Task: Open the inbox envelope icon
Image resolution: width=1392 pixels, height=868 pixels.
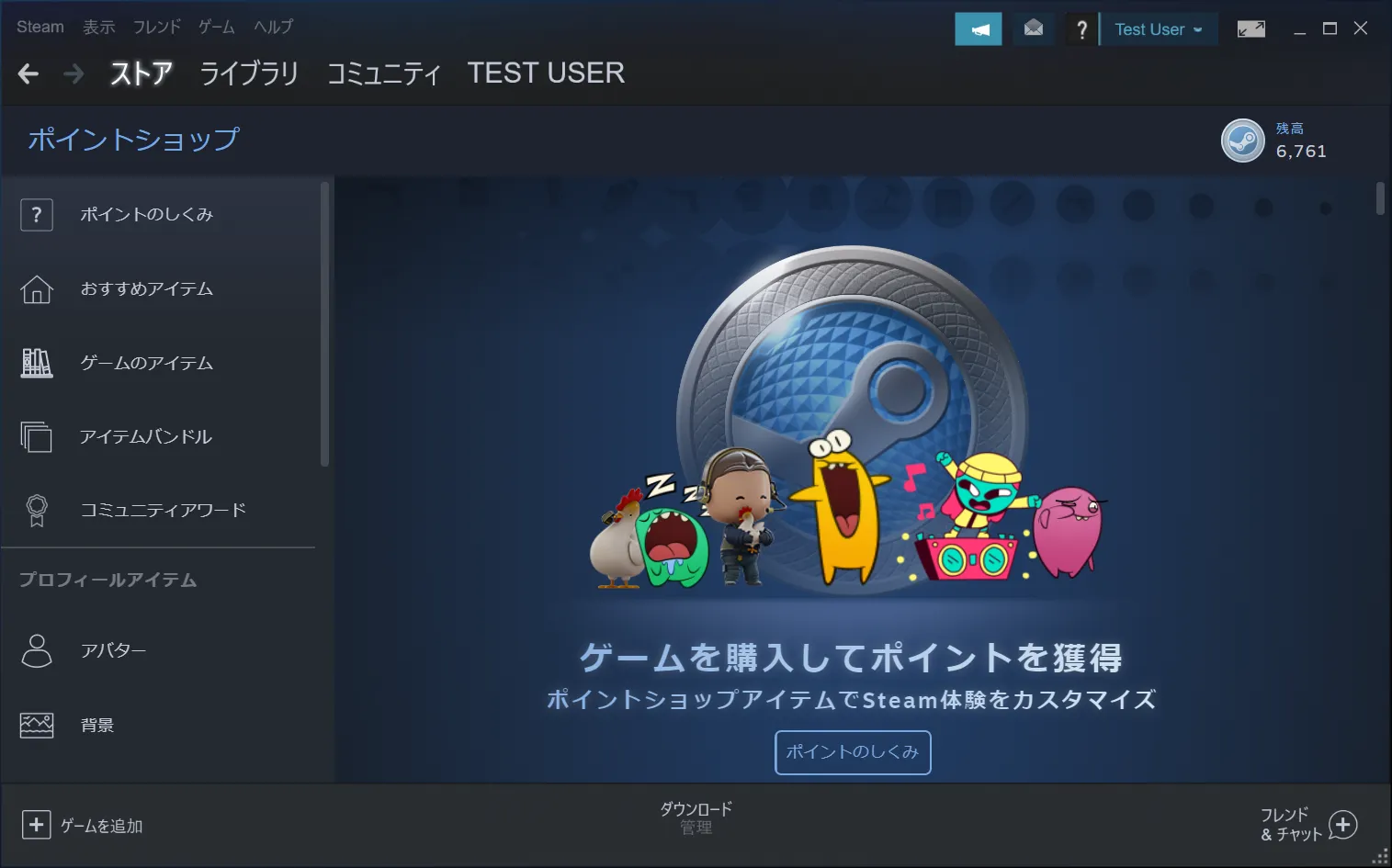Action: (1034, 28)
